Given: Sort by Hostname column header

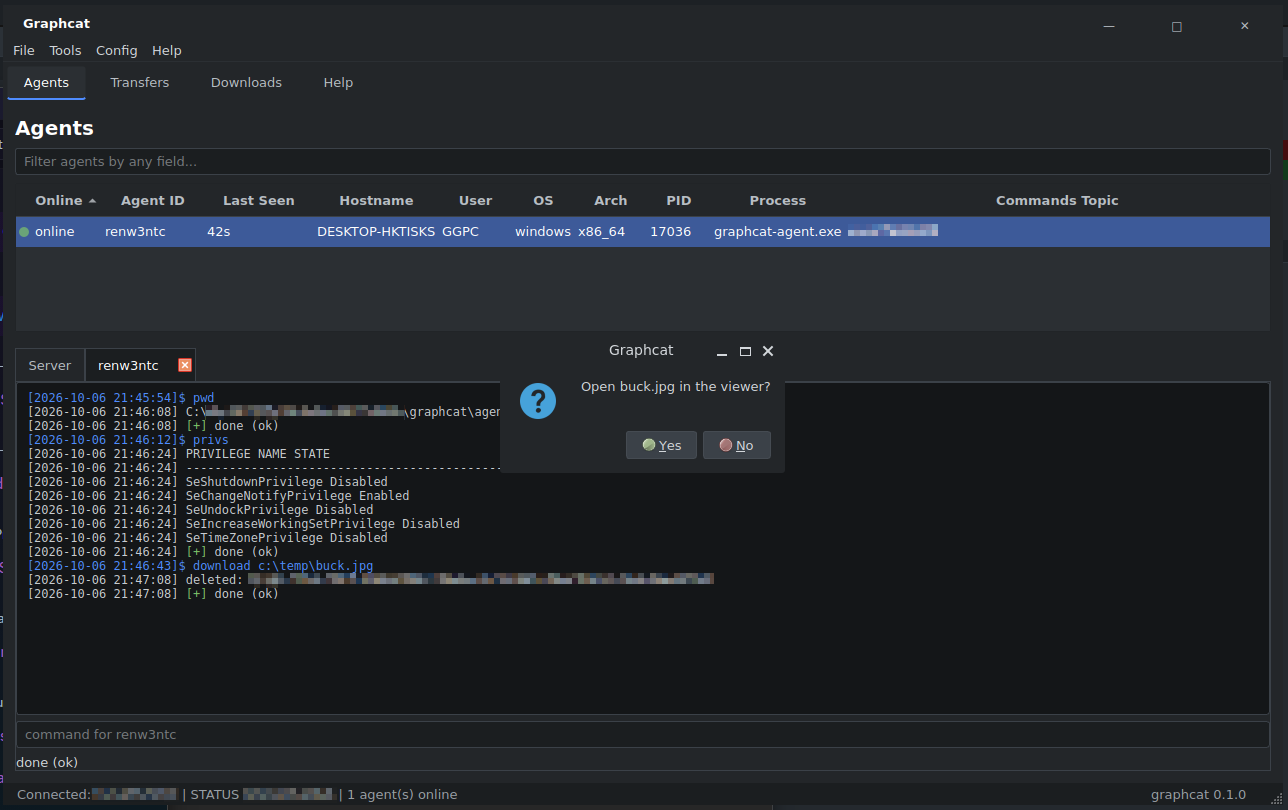Looking at the screenshot, I should 376,201.
